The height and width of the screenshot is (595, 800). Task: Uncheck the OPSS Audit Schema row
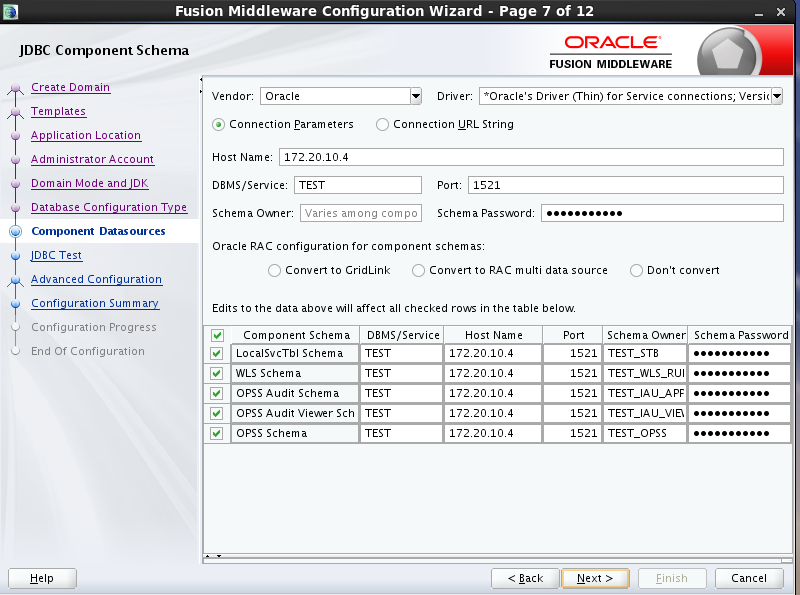point(216,393)
